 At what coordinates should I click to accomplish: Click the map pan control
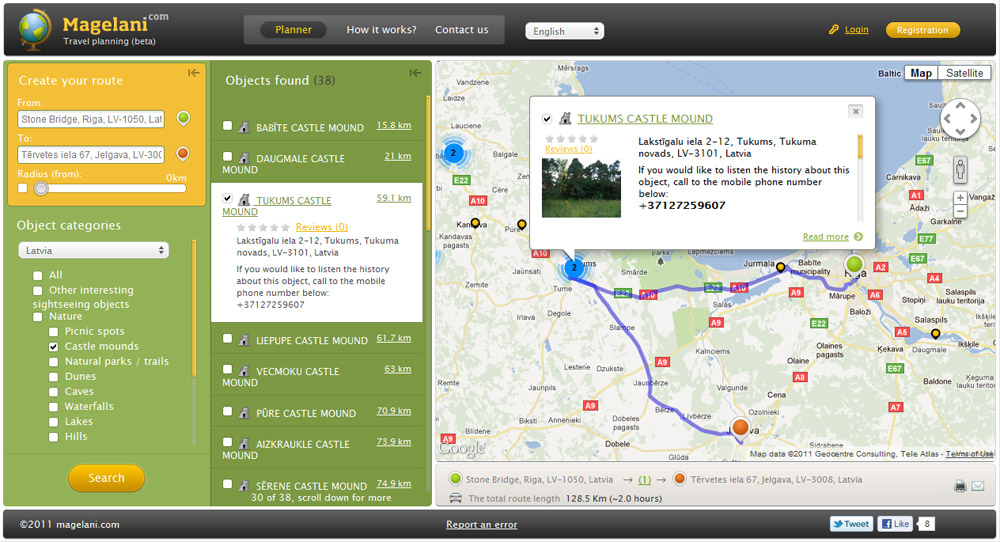pyautogui.click(x=960, y=119)
